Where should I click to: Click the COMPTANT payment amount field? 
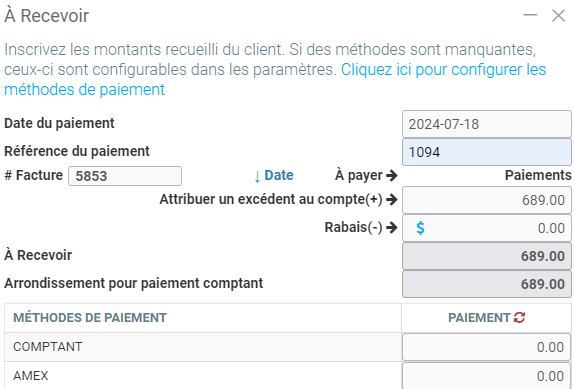(x=487, y=347)
